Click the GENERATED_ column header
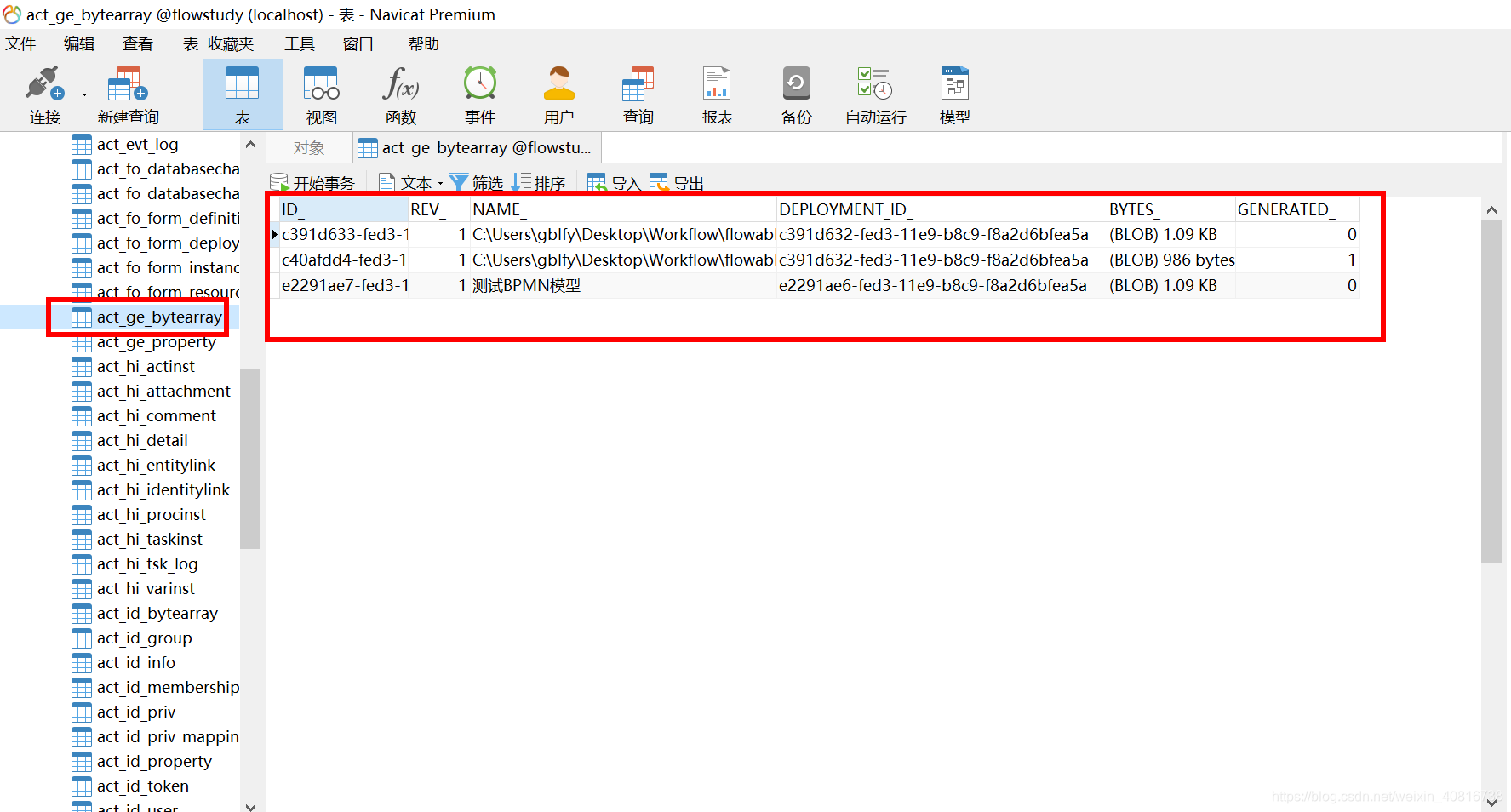 pyautogui.click(x=1297, y=209)
